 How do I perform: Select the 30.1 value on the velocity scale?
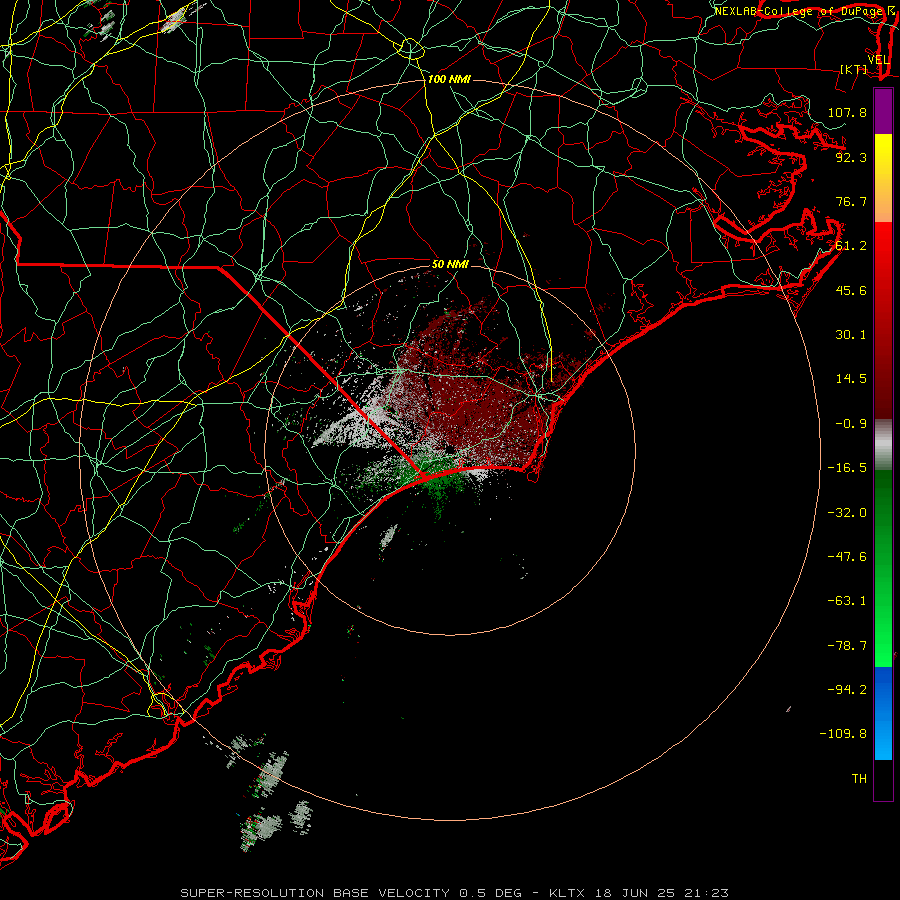[851, 335]
